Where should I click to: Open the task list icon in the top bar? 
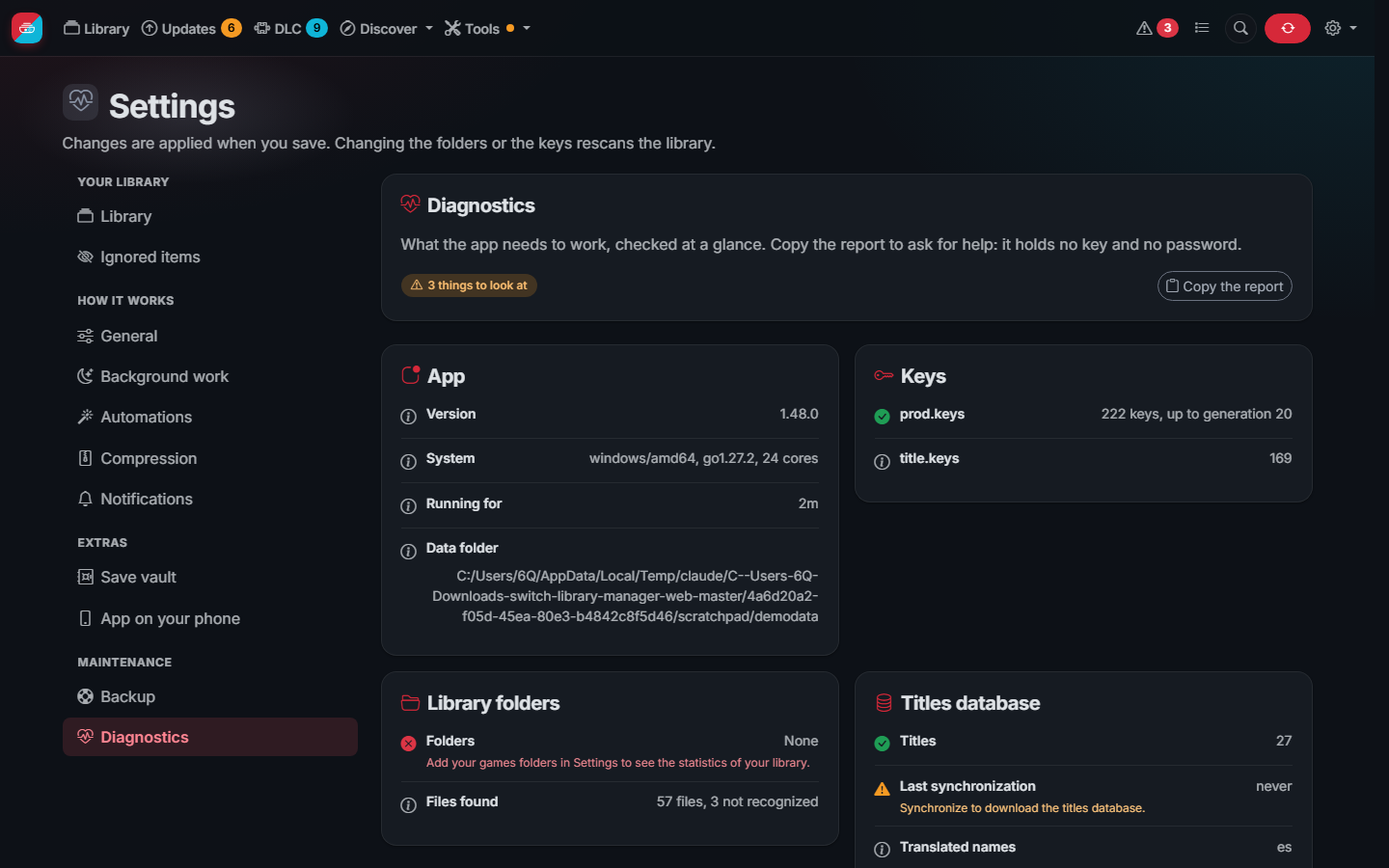coord(1202,28)
